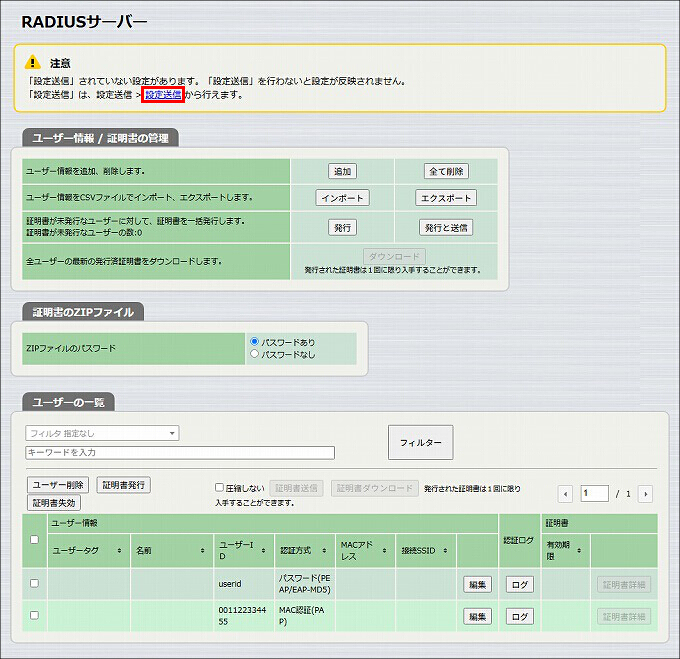This screenshot has height=659, width=680.
Task: Click the 全て削除 button
Action: (x=446, y=171)
